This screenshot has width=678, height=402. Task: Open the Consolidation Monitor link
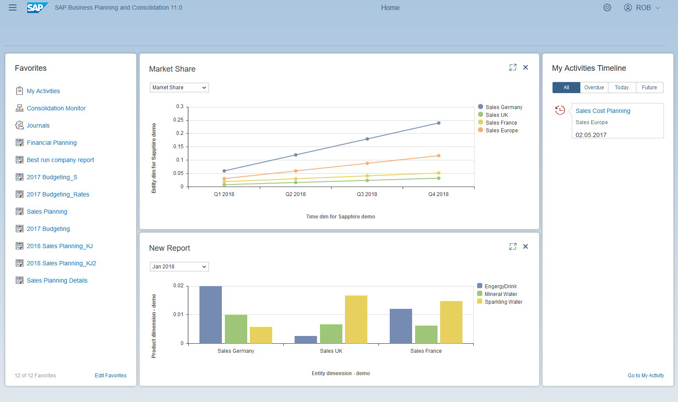(x=56, y=108)
